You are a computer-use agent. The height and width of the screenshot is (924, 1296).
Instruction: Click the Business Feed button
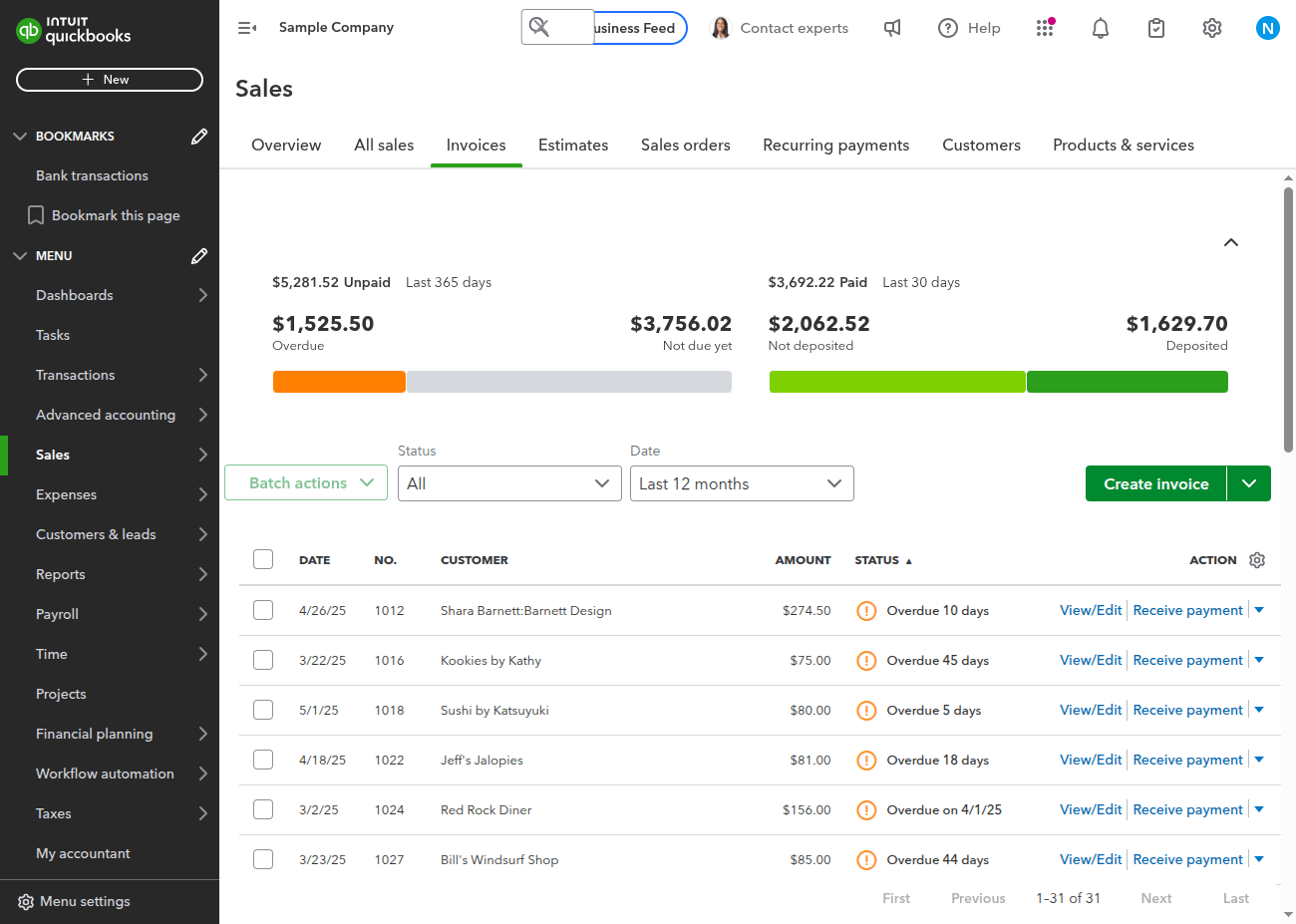pos(640,28)
